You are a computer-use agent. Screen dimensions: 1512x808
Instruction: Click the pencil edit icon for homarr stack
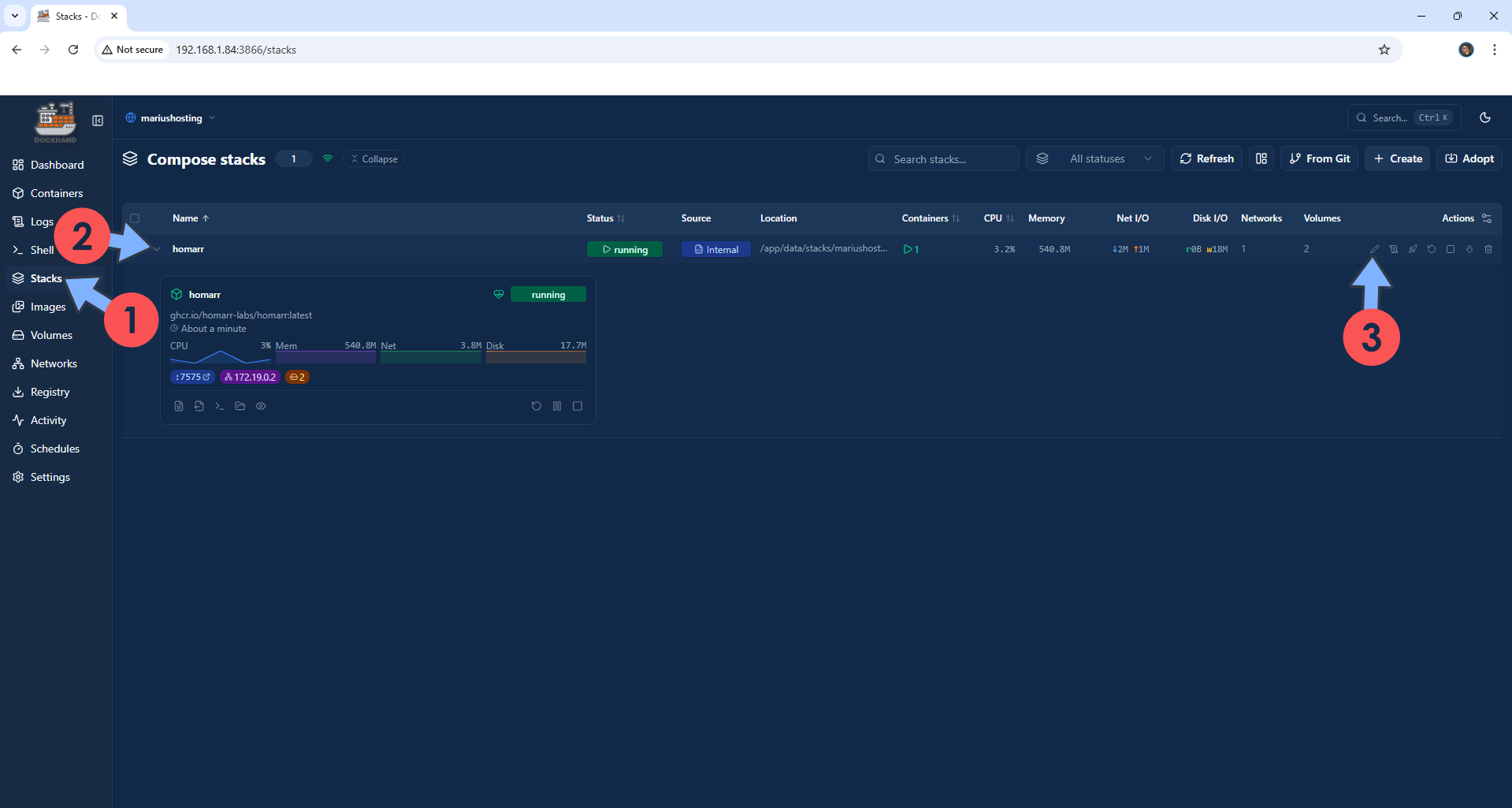[x=1374, y=249]
